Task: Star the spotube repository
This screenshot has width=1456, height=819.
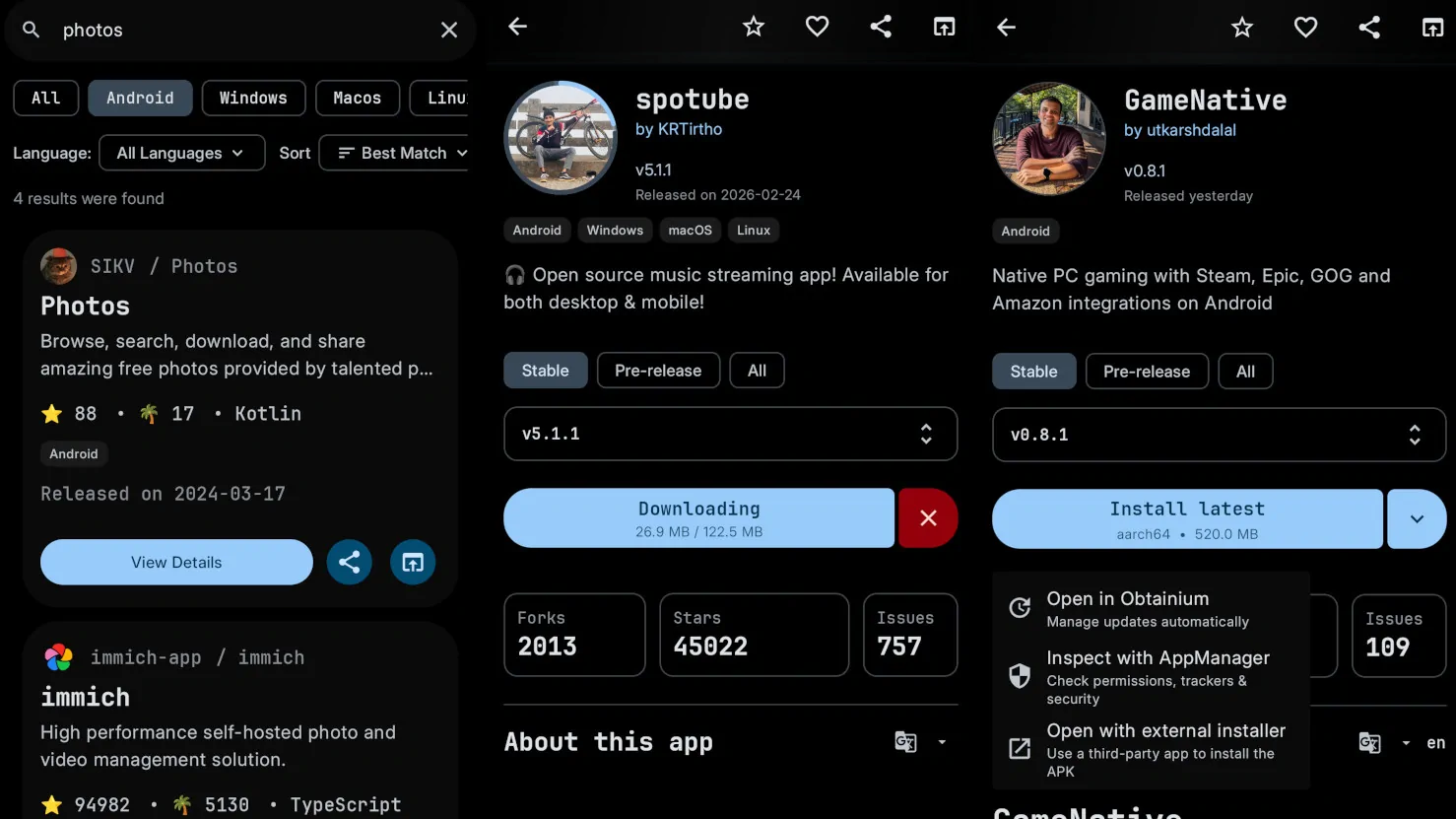Action: (x=754, y=28)
